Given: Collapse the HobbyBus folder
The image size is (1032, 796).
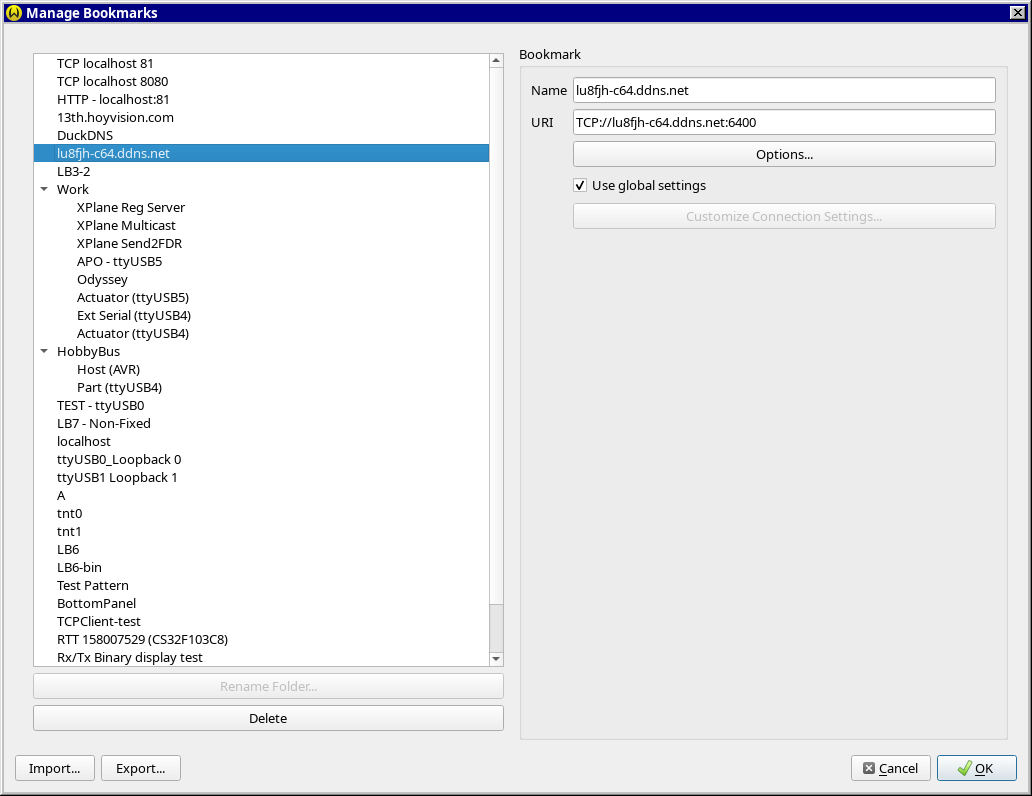Looking at the screenshot, I should pyautogui.click(x=44, y=352).
